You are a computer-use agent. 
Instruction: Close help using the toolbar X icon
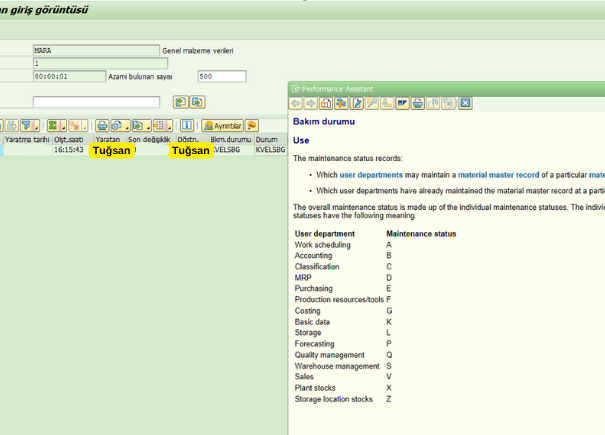[465, 103]
